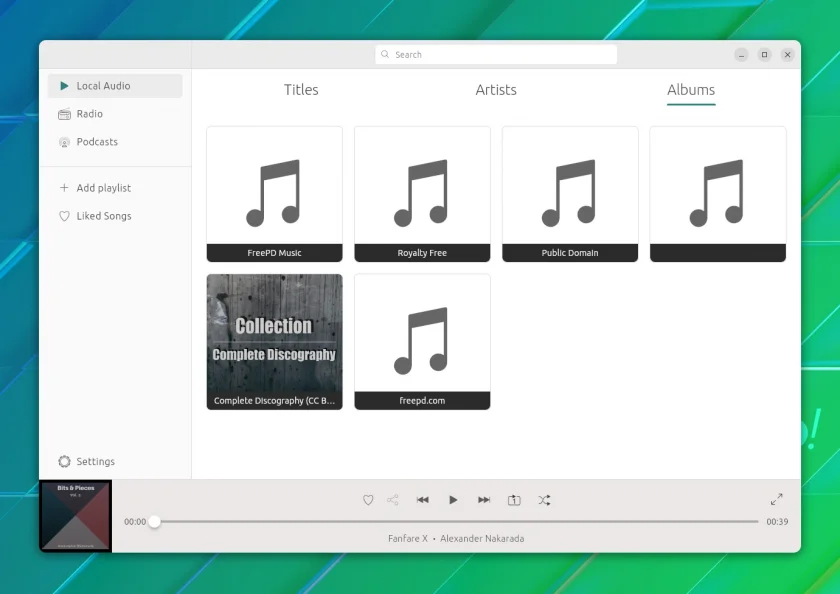The width and height of the screenshot is (840, 594).
Task: Click the Fanfare X track title
Action: pyautogui.click(x=408, y=538)
